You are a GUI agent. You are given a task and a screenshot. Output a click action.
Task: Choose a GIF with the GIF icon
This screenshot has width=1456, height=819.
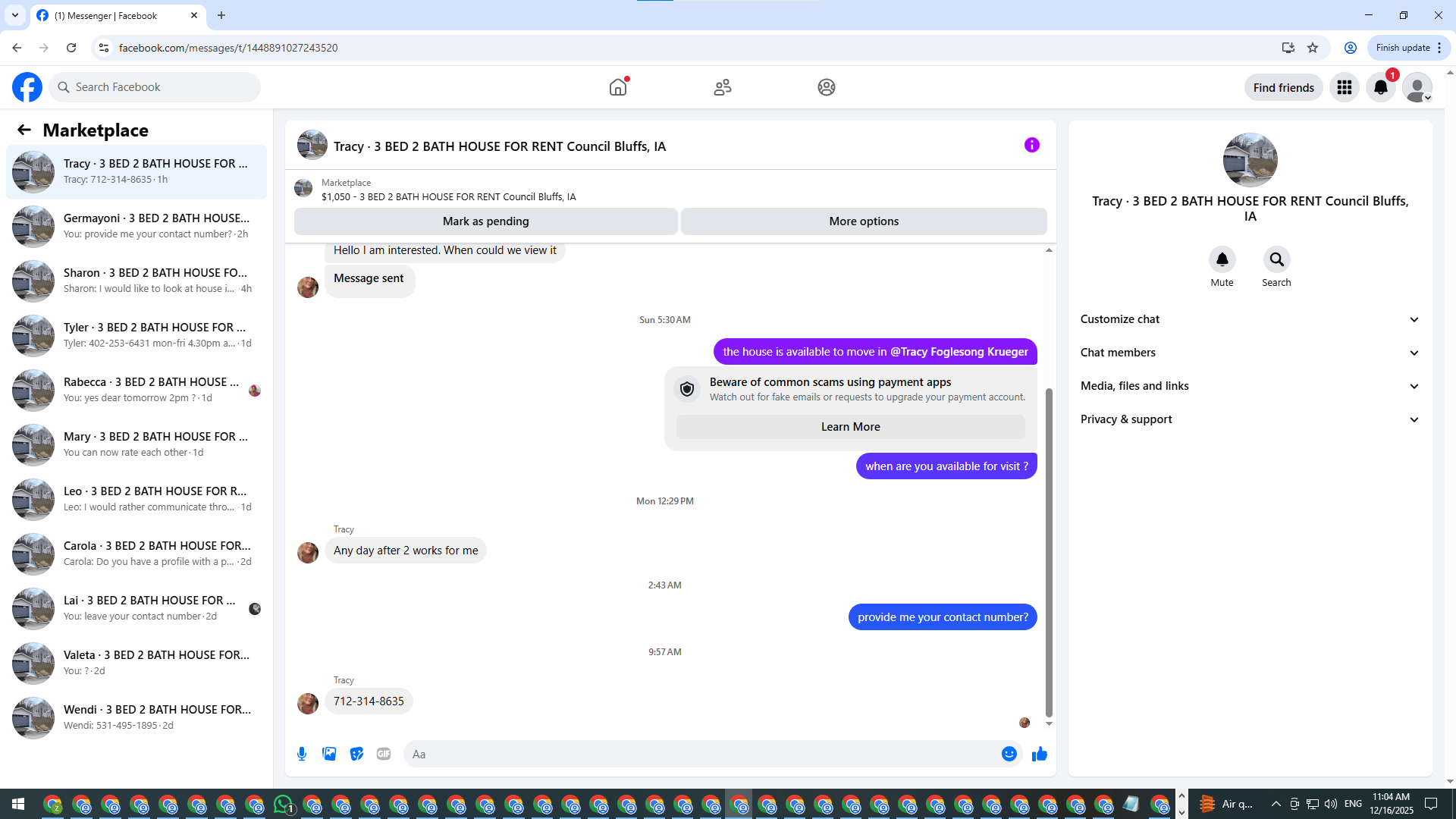click(x=384, y=754)
